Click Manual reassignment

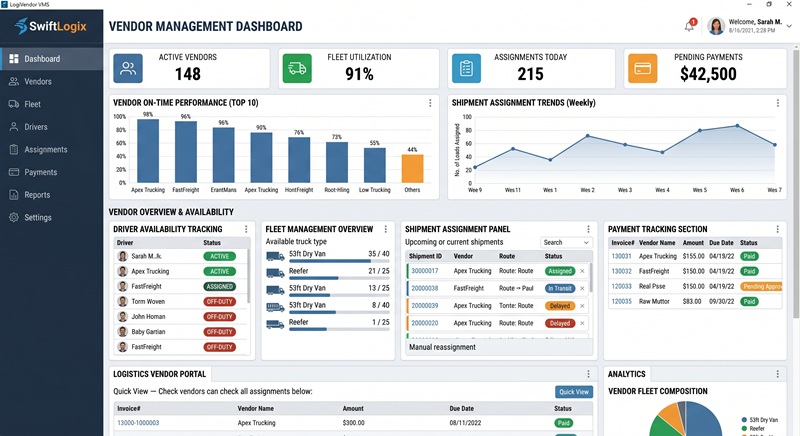click(x=442, y=347)
